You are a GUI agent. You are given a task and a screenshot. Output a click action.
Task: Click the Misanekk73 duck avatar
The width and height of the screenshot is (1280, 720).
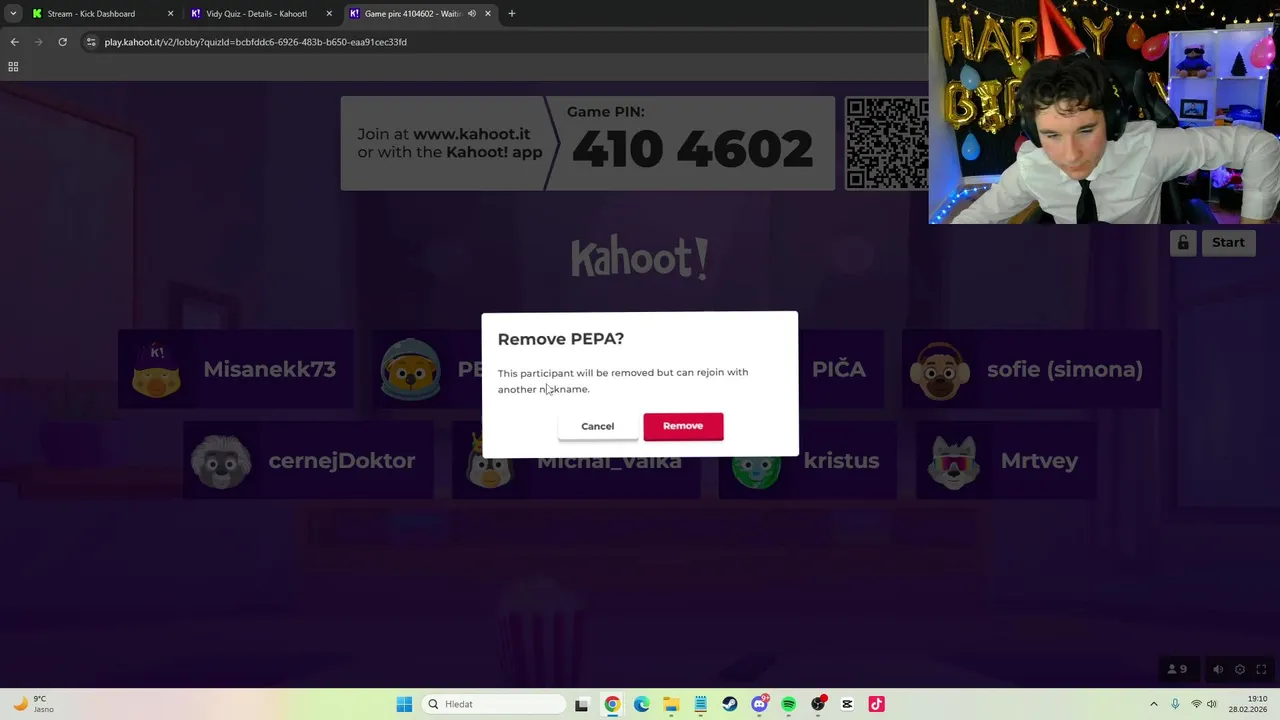[156, 369]
